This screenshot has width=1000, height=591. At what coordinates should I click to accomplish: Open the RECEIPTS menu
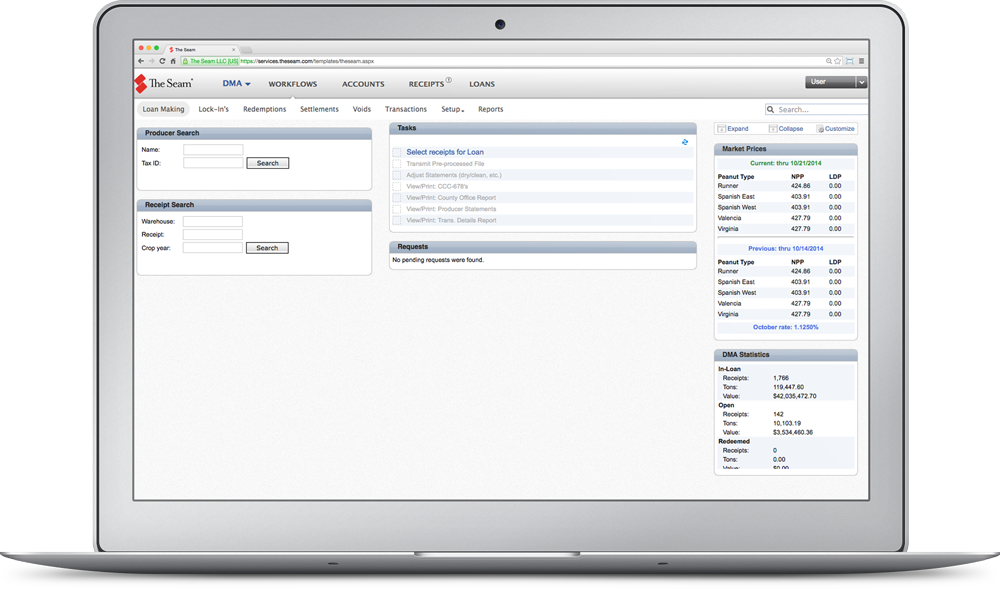426,84
